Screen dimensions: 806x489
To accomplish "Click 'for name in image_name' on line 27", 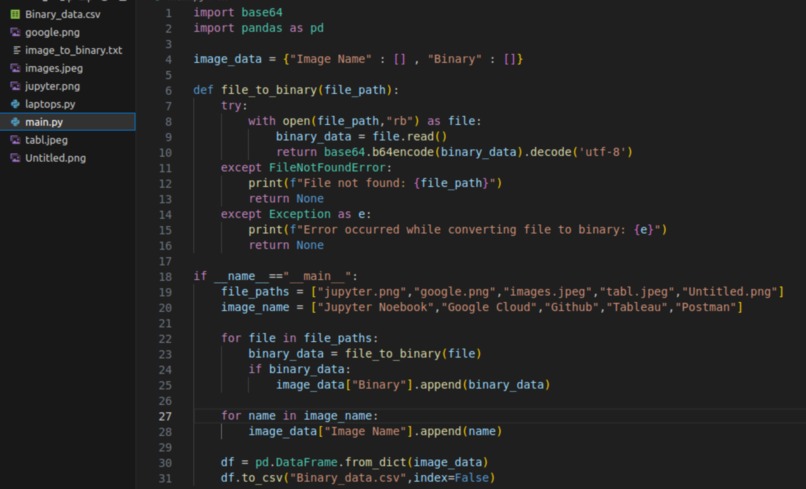I will coord(300,415).
